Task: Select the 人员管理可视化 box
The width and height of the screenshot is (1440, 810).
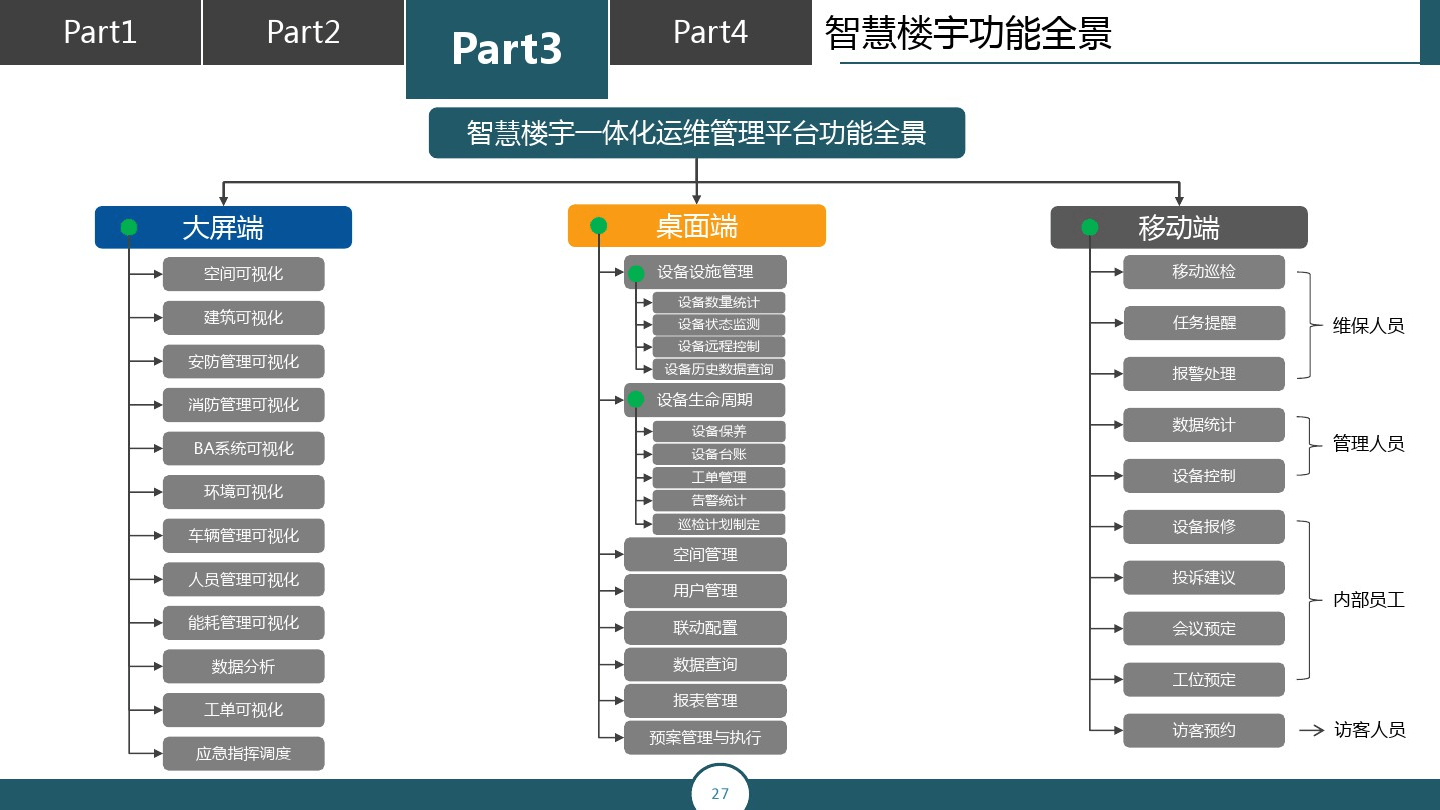Action: pos(244,579)
